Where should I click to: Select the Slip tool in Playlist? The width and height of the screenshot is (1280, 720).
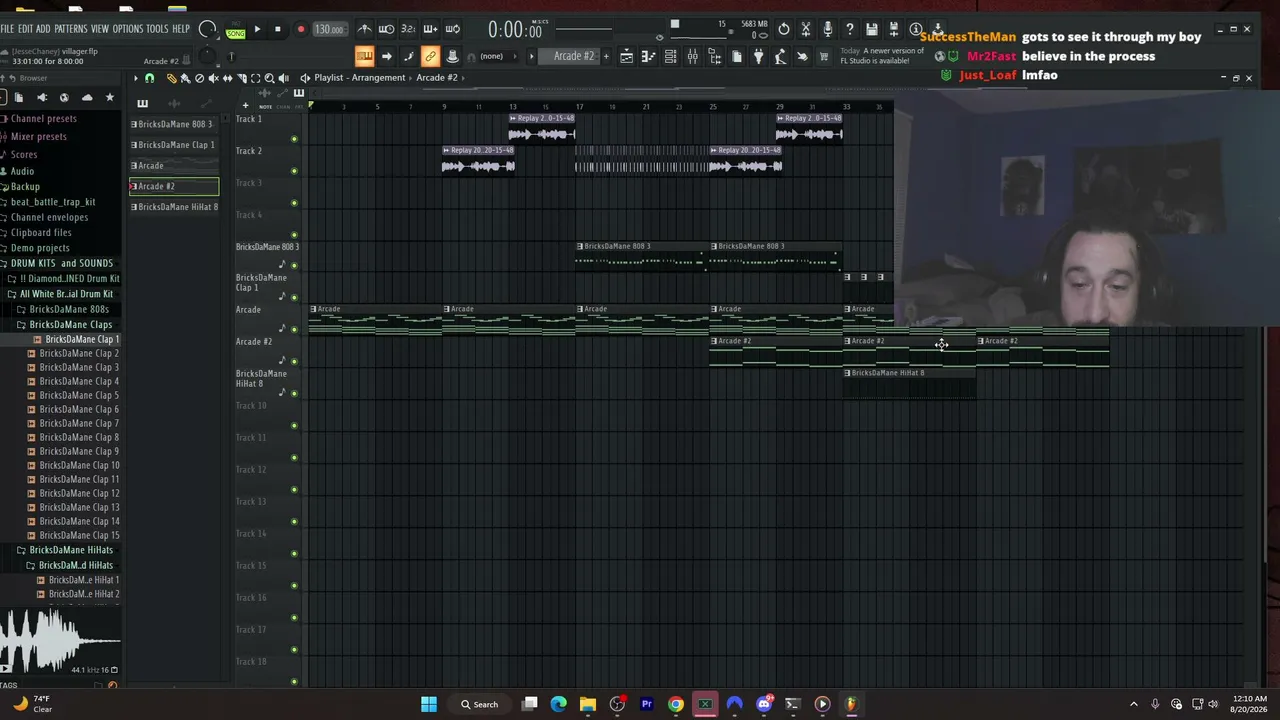click(227, 78)
